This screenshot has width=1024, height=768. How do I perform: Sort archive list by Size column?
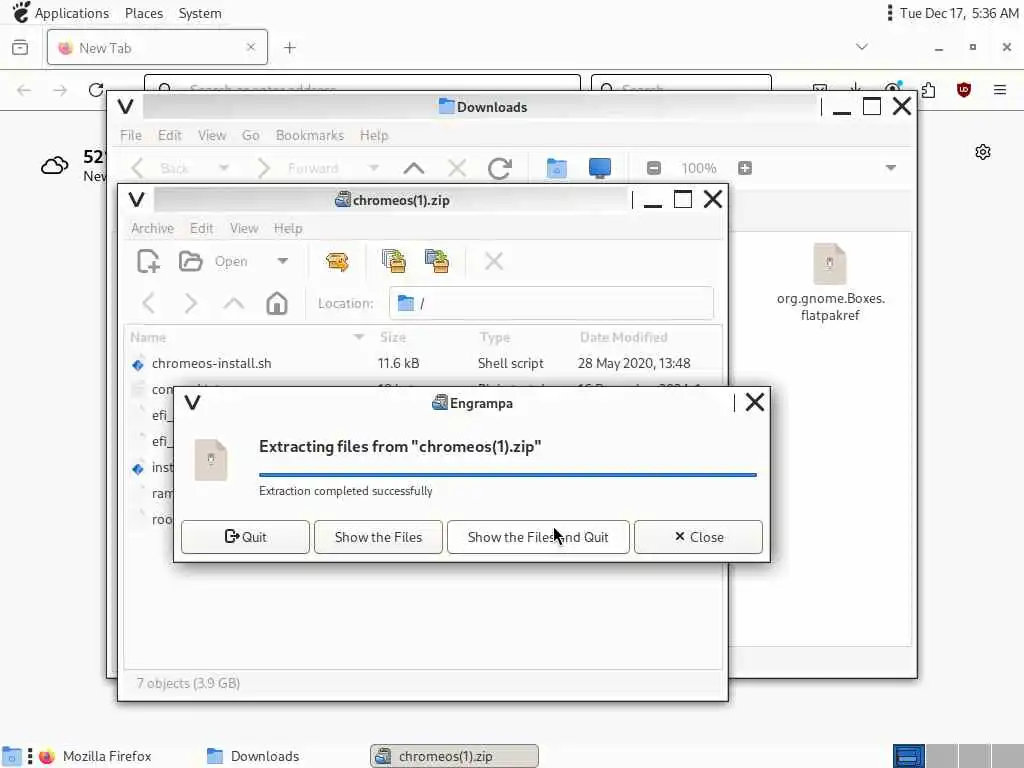(423, 337)
